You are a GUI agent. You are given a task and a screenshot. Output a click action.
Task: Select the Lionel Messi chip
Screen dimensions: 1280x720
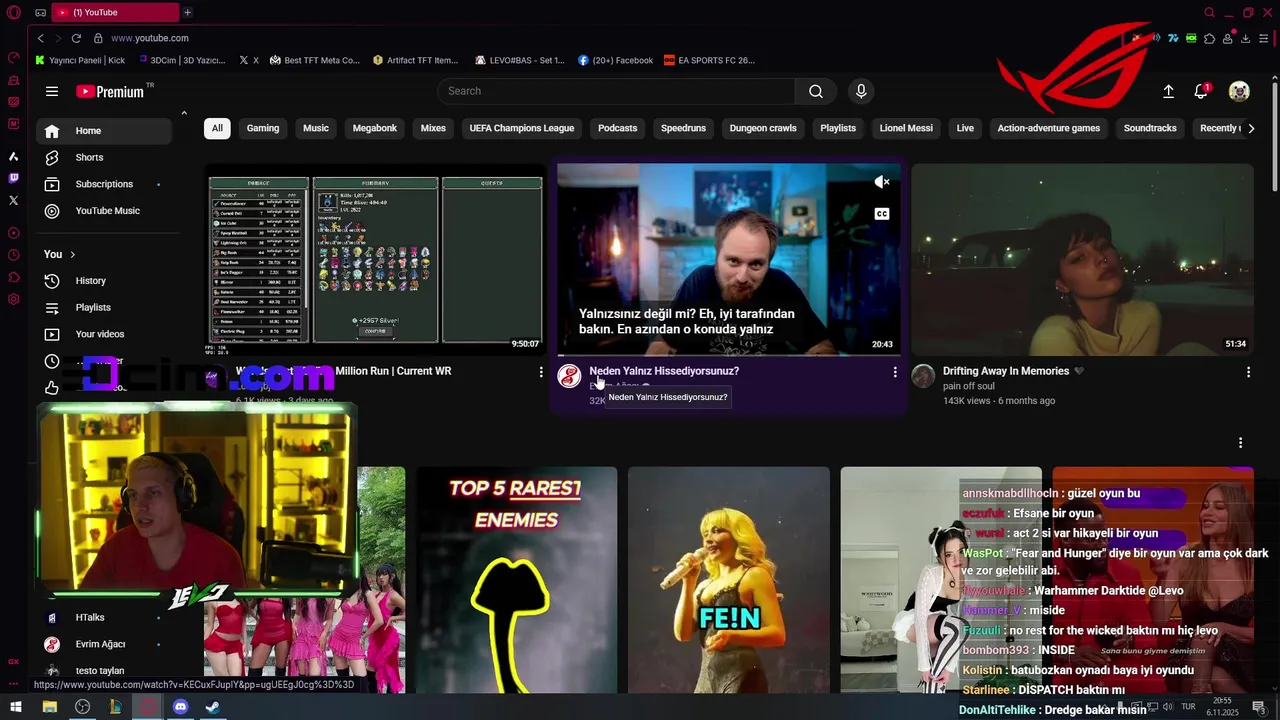(906, 128)
